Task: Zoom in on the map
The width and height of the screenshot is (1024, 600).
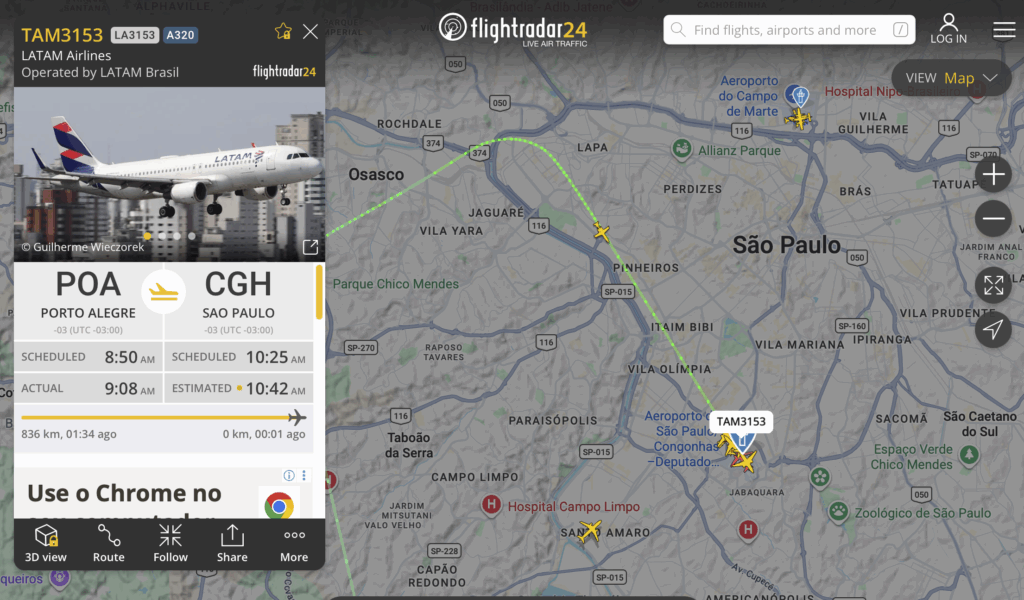Action: click(993, 175)
